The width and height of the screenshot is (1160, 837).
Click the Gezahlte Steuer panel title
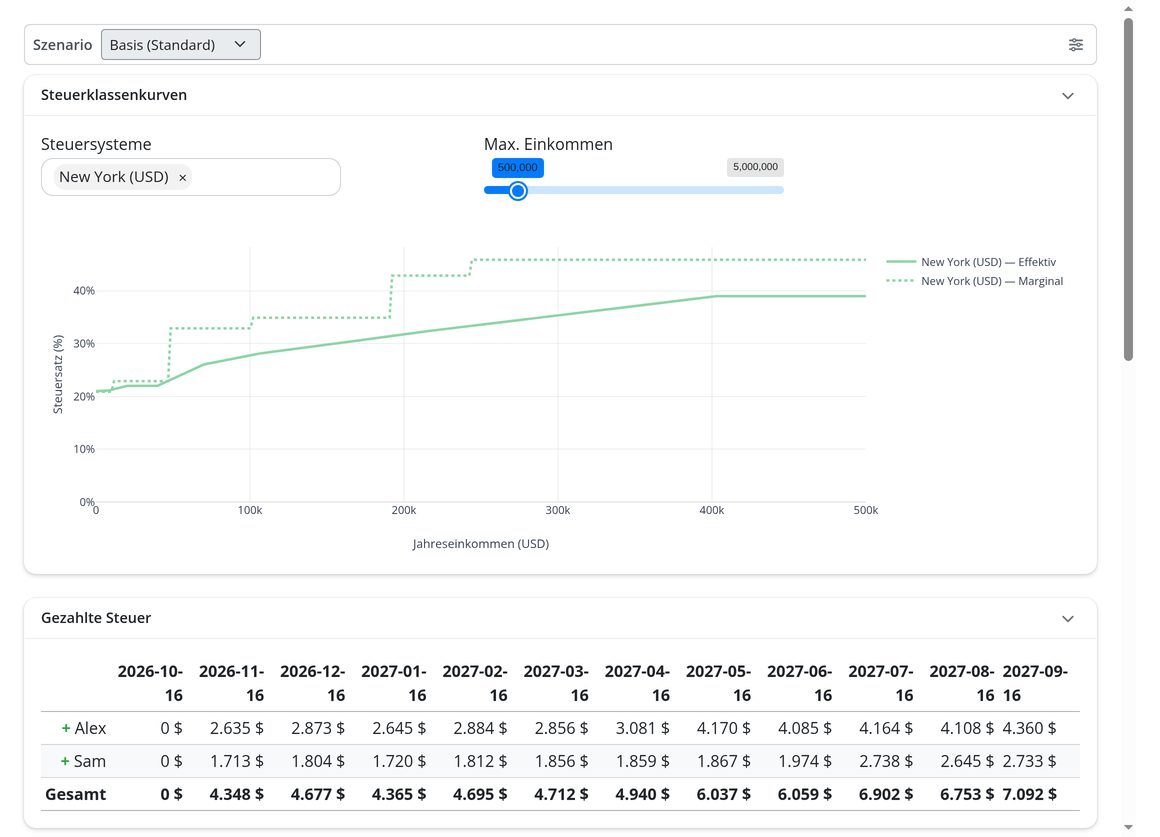96,618
